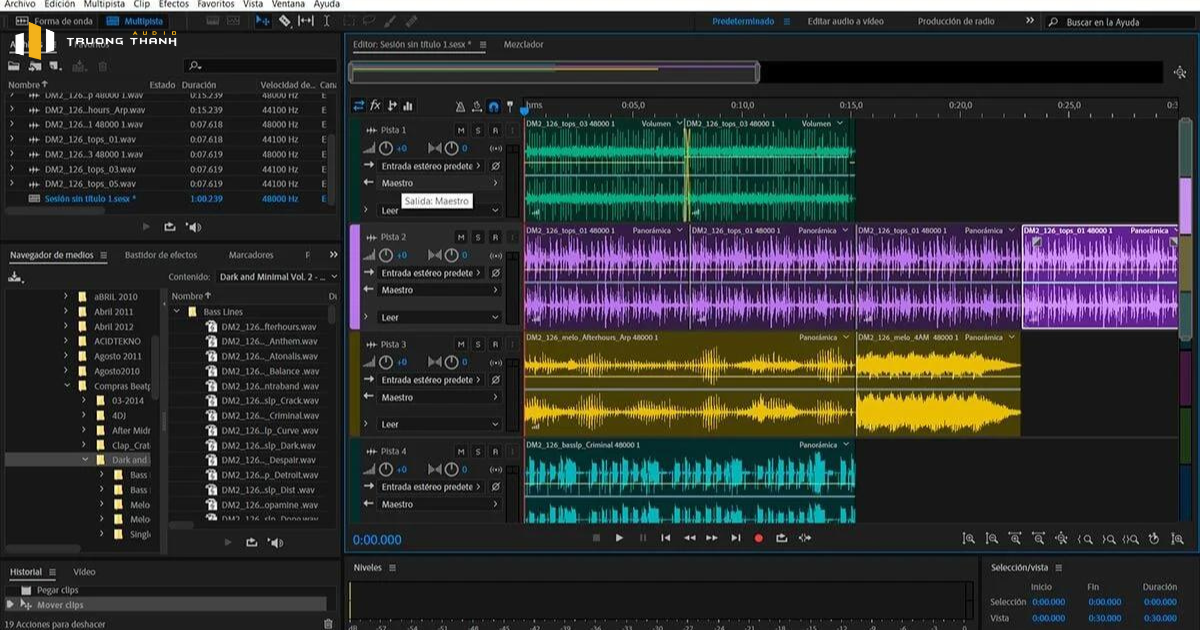
Task: Click the Multipista view button
Action: [137, 21]
